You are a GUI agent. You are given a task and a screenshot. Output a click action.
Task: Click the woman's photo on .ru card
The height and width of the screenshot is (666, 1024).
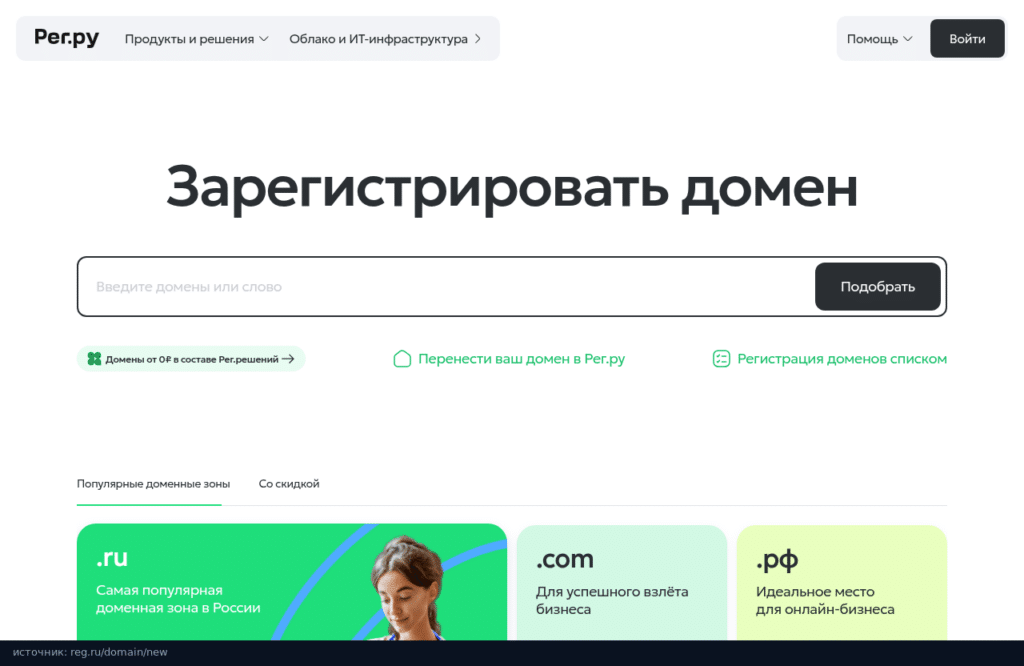pos(408,588)
